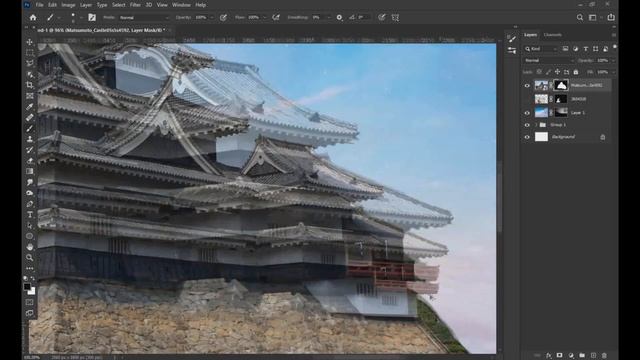Open the layer blend mode dropdown
Image resolution: width=640 pixels, height=360 pixels.
click(x=549, y=60)
